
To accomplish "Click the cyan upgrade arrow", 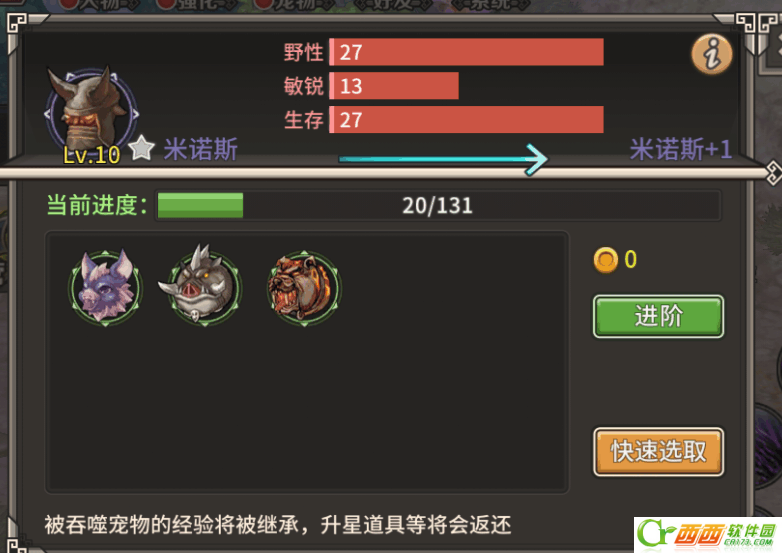I will coord(443,159).
